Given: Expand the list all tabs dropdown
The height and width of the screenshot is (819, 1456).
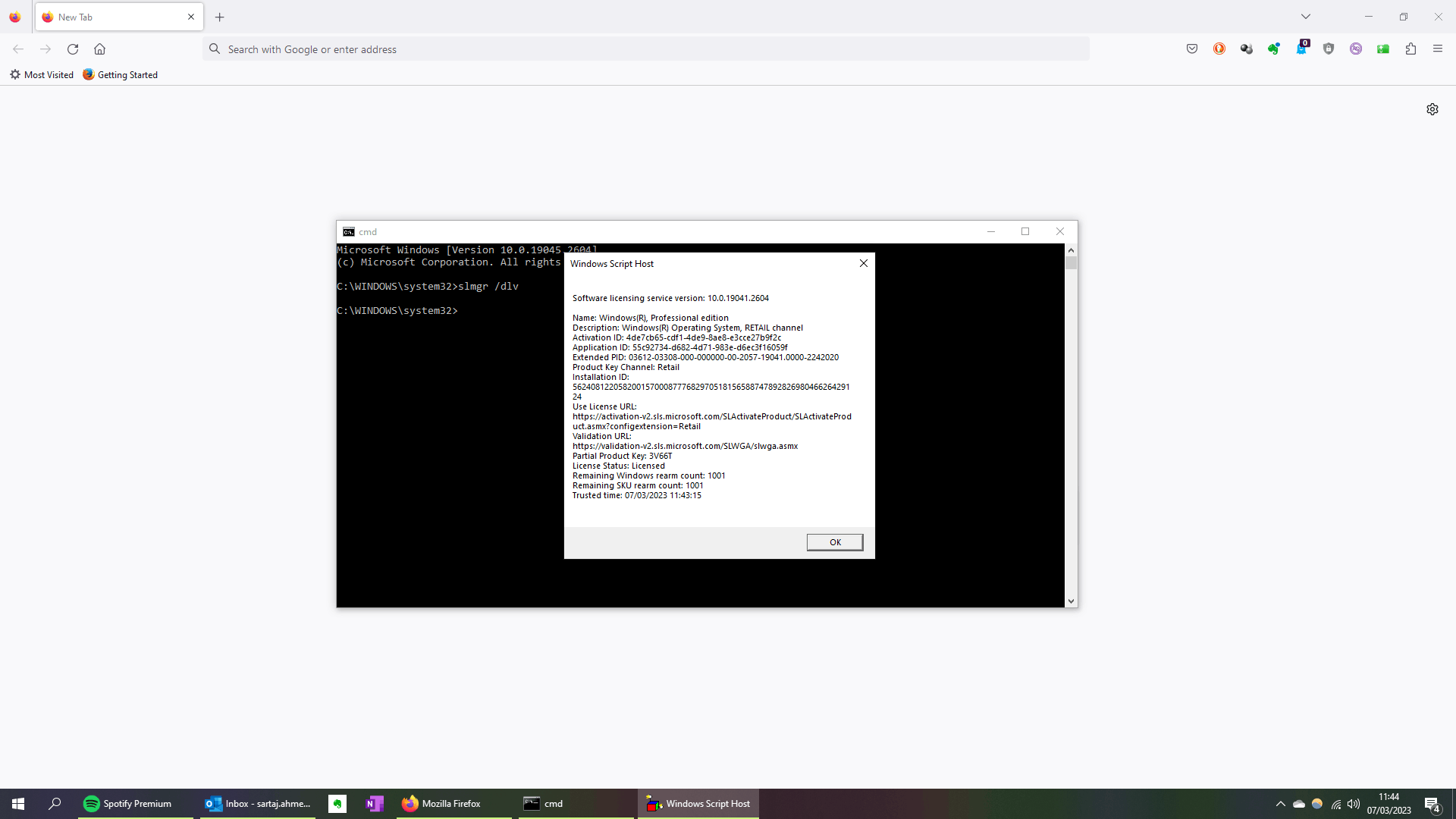Looking at the screenshot, I should [1306, 17].
